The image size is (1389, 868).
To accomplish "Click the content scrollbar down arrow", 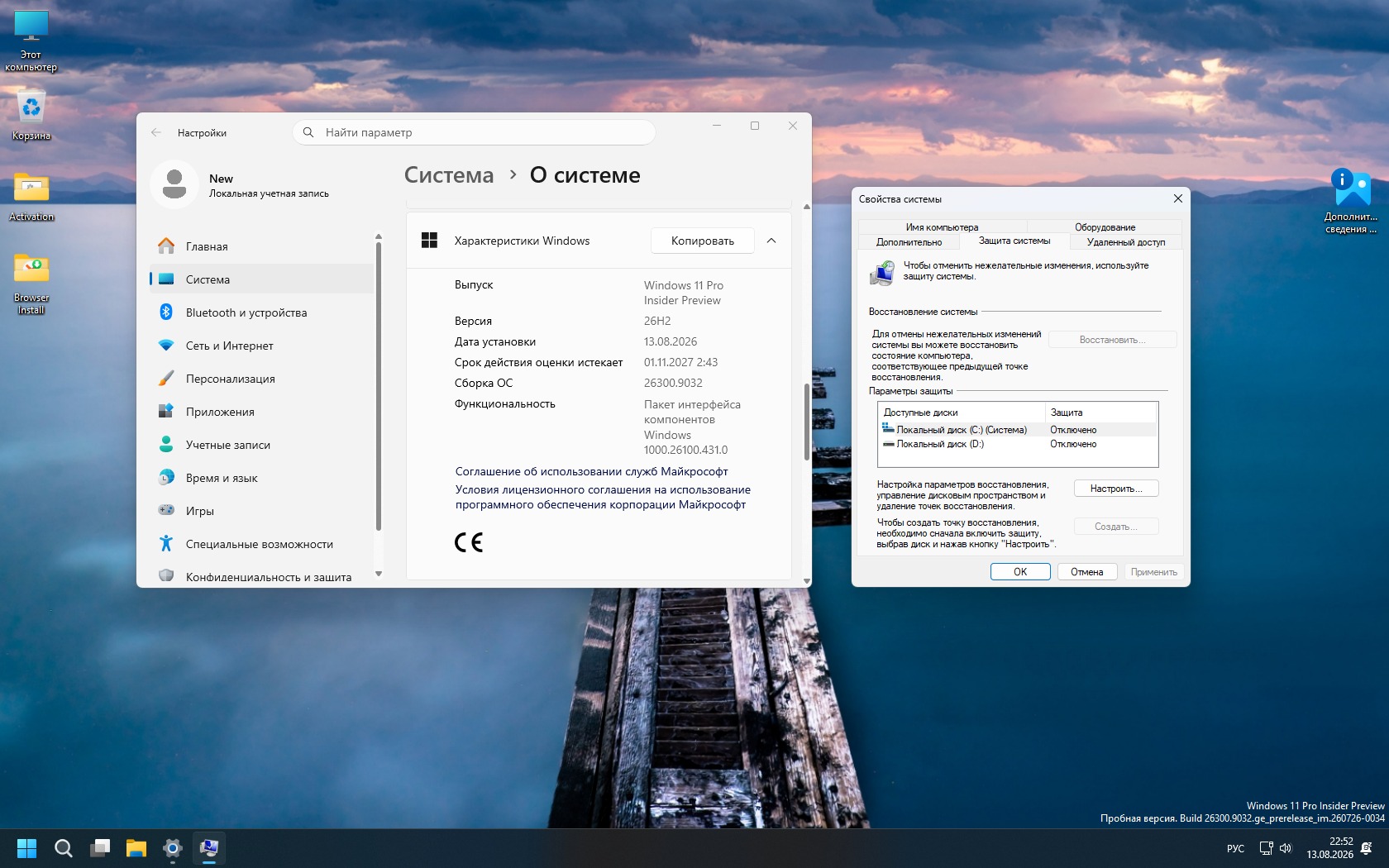I will tap(807, 580).
